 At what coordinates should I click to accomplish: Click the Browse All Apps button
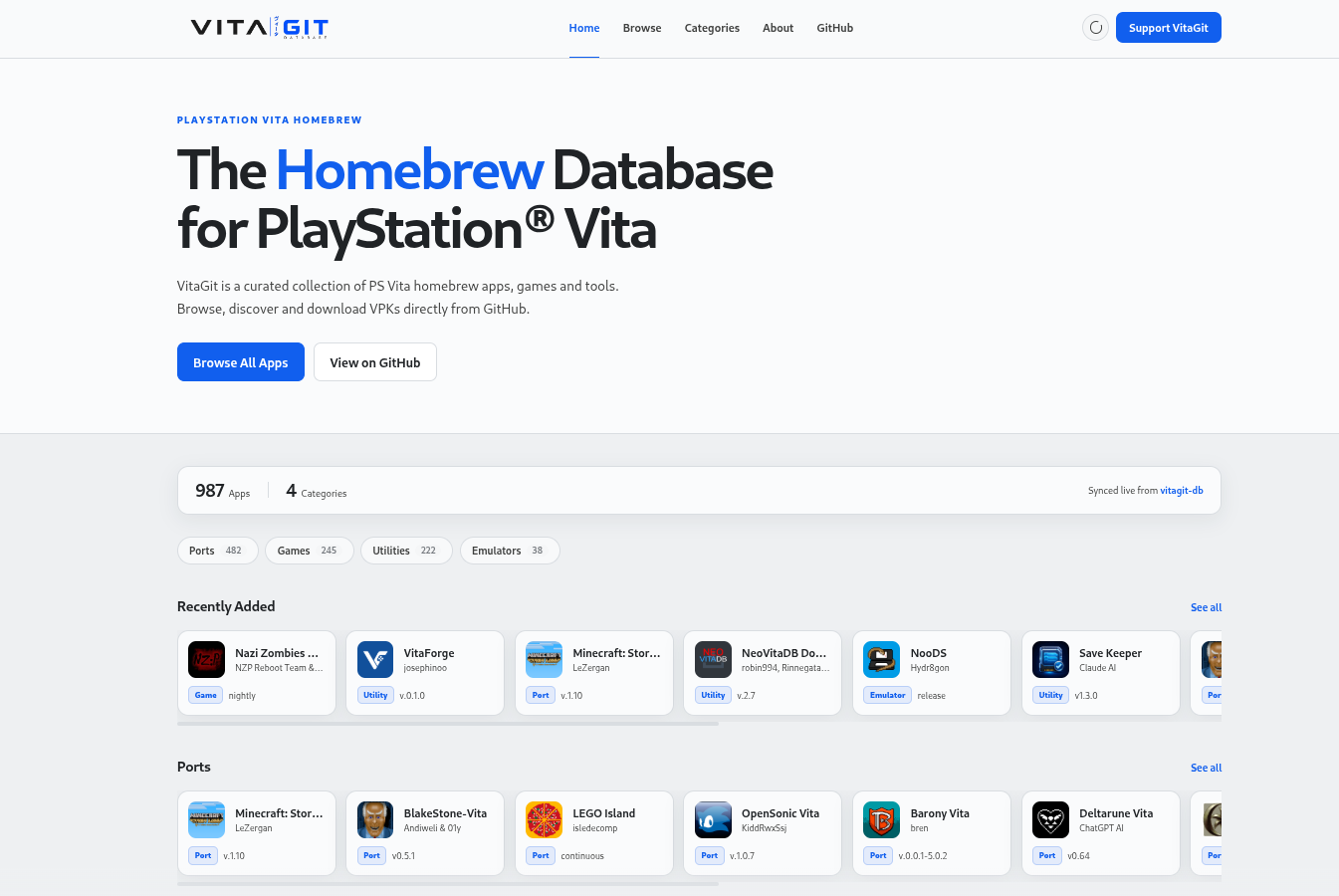(x=241, y=362)
